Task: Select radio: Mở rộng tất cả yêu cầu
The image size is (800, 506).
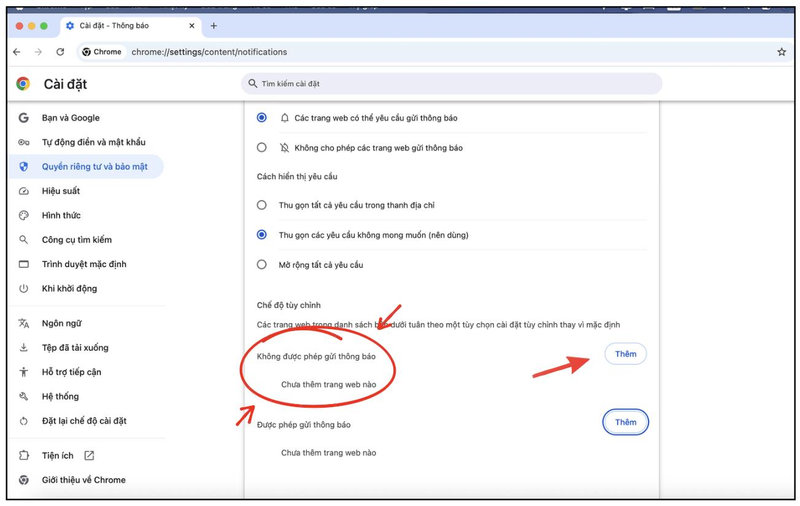Action: click(262, 265)
